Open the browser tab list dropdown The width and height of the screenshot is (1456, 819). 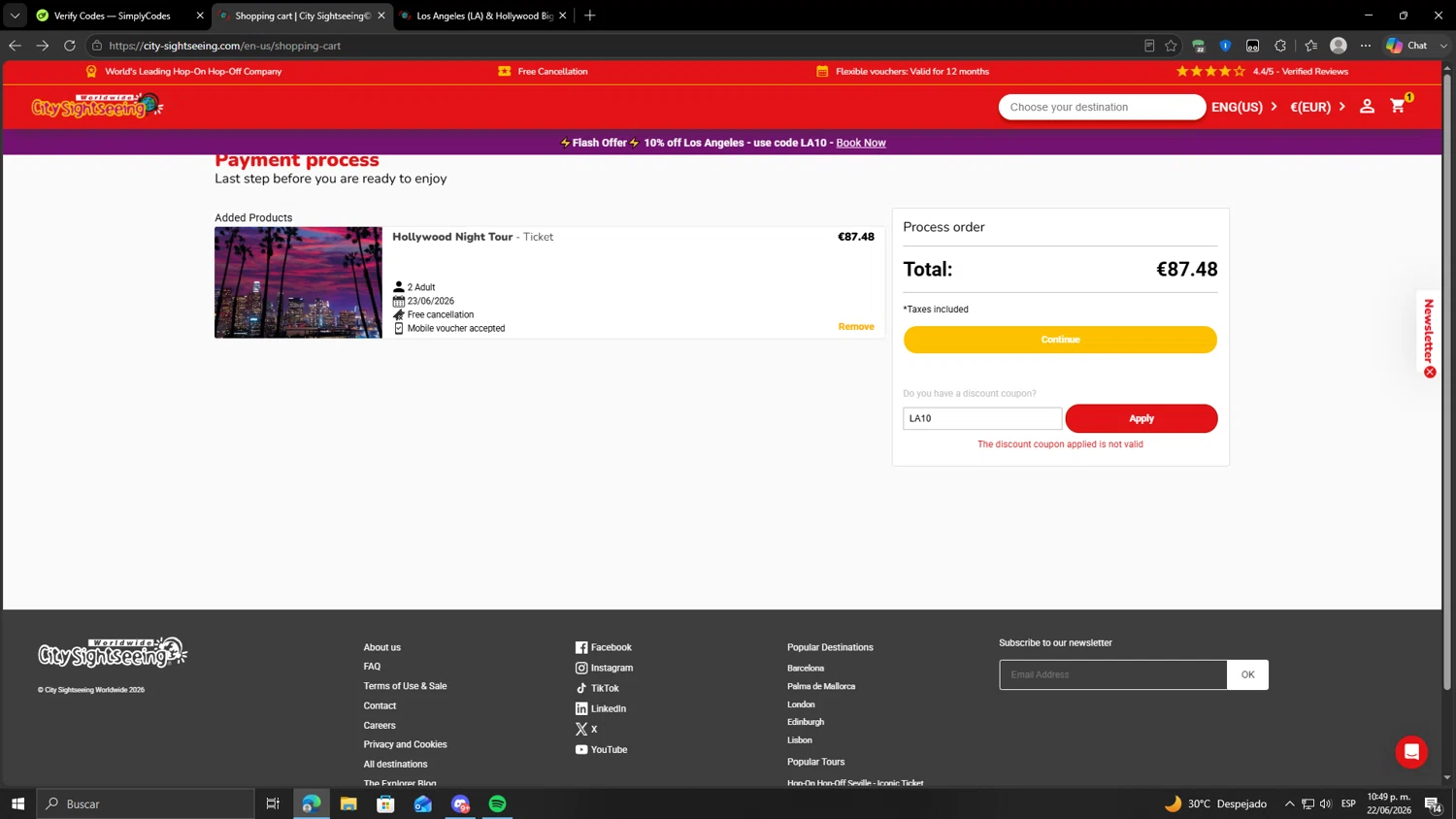tap(15, 16)
